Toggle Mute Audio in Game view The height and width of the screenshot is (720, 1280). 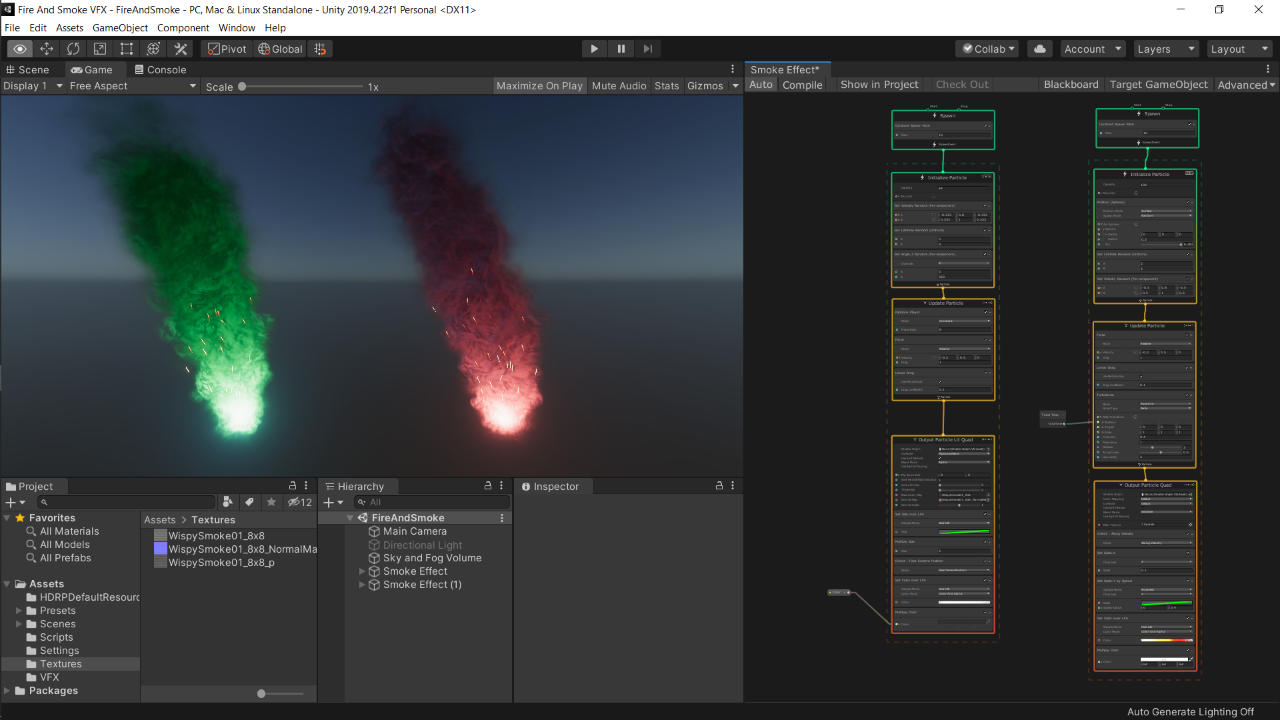(619, 86)
